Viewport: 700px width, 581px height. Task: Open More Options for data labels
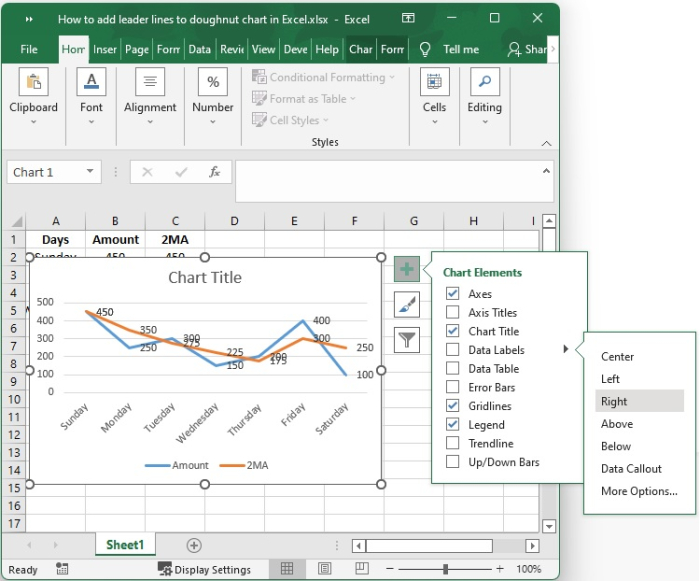coord(639,491)
